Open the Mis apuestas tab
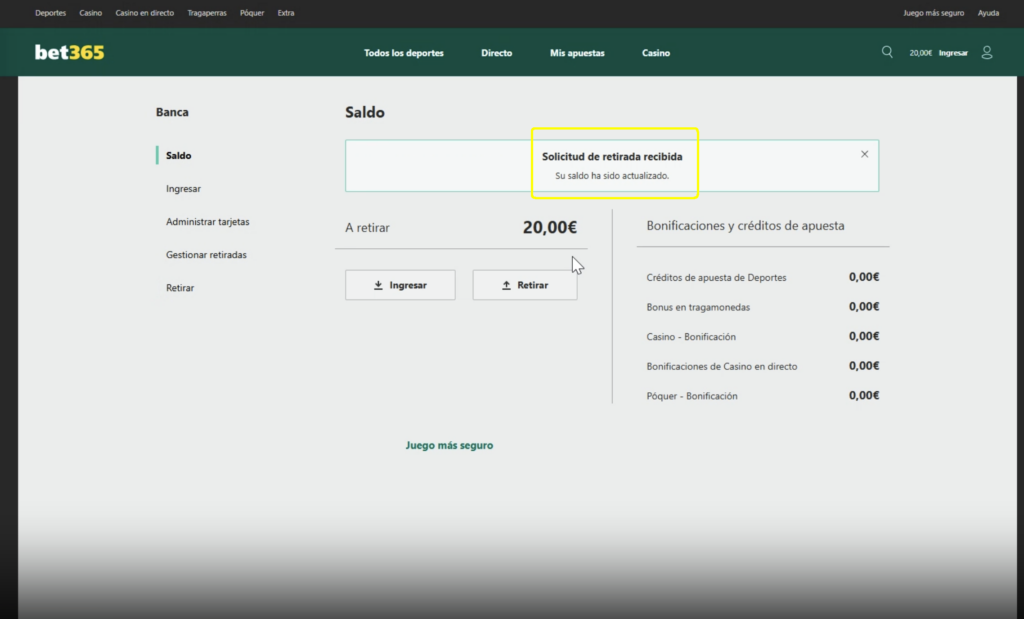The height and width of the screenshot is (619, 1024). coord(577,53)
